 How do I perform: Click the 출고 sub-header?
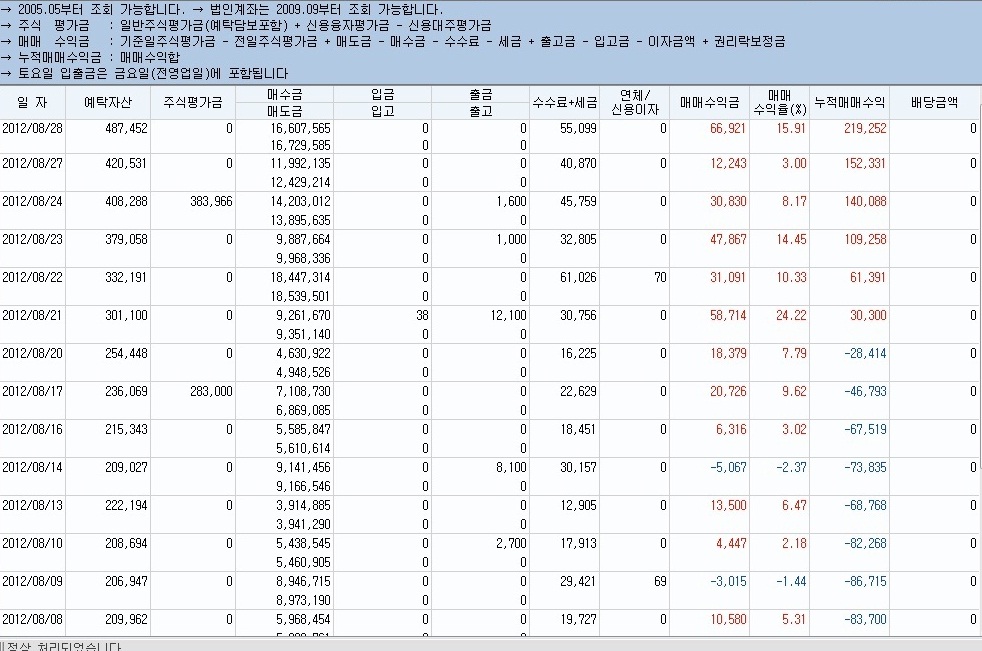click(x=480, y=111)
